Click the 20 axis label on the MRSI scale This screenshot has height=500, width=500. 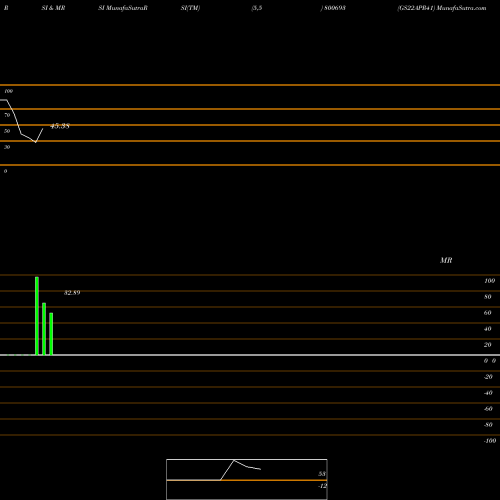tap(487, 345)
